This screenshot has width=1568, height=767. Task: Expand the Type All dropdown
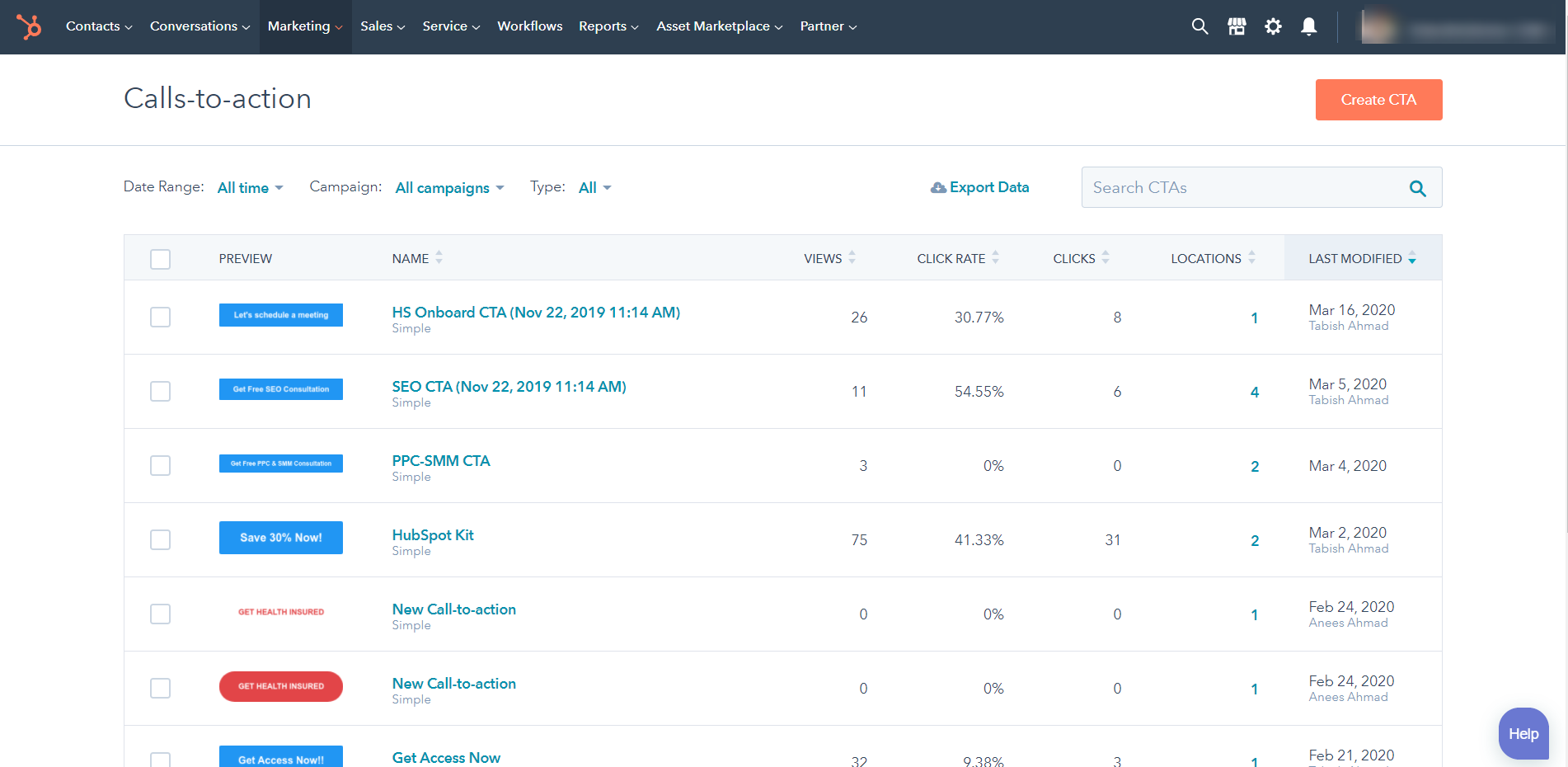[x=594, y=188]
